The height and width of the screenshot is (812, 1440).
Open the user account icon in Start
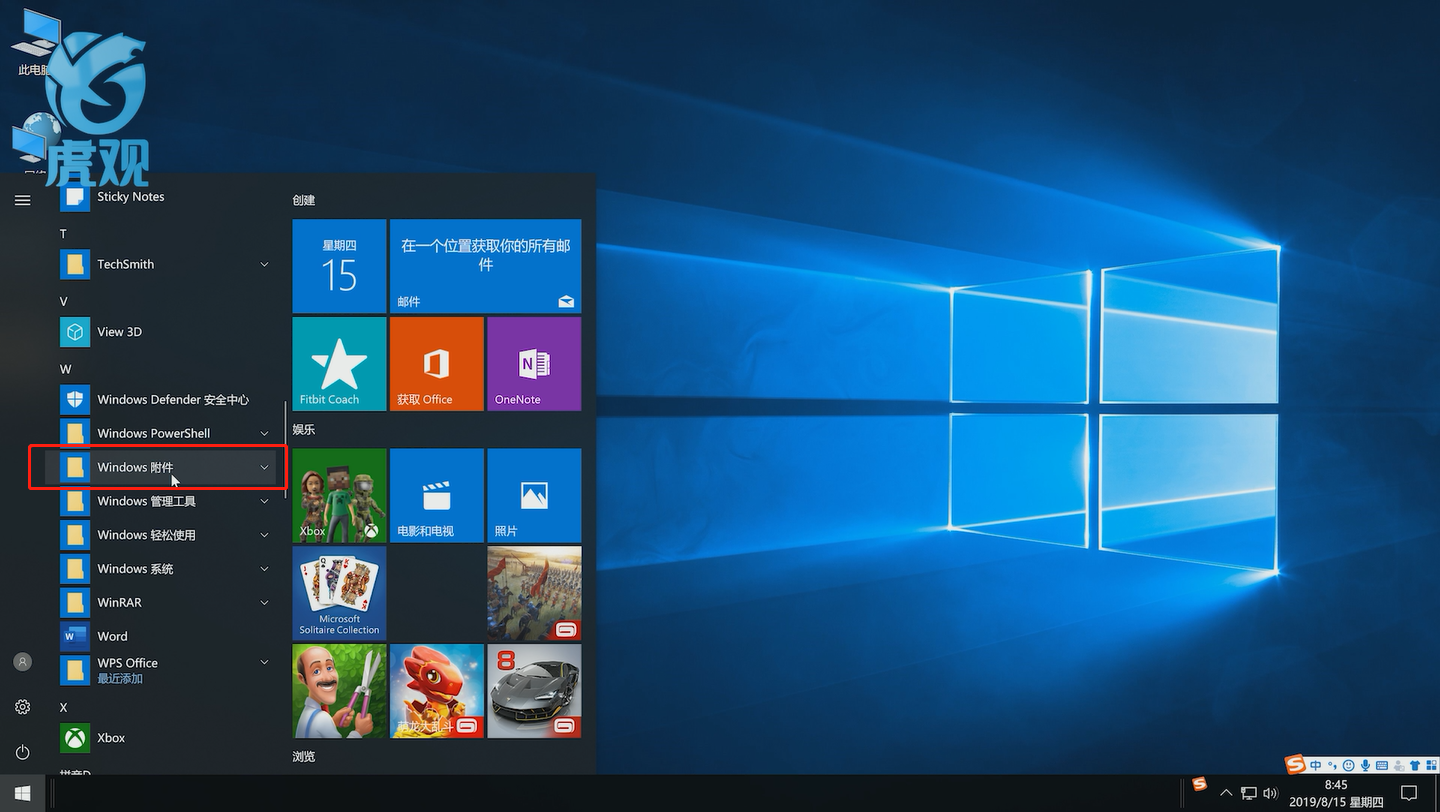[22, 662]
